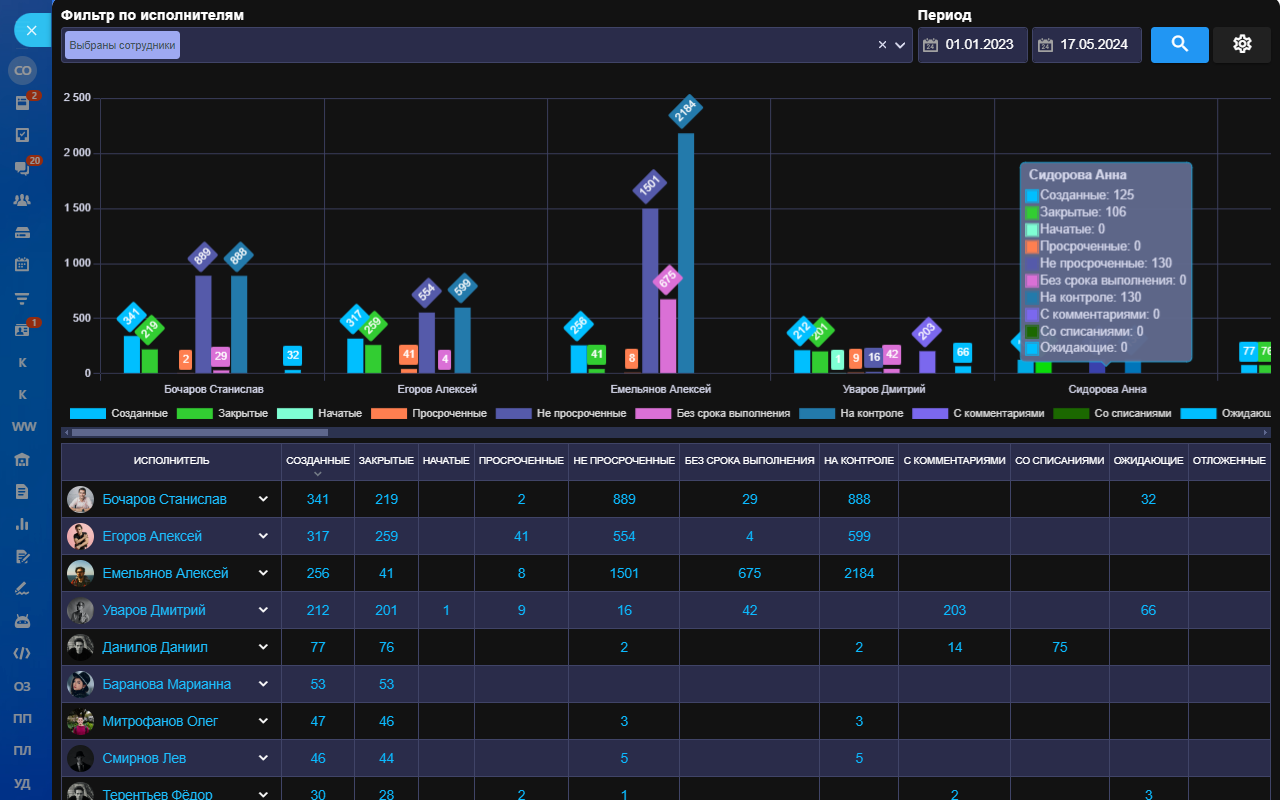
Task: Click the code brackets icon in the sidebar
Action: pos(22,653)
